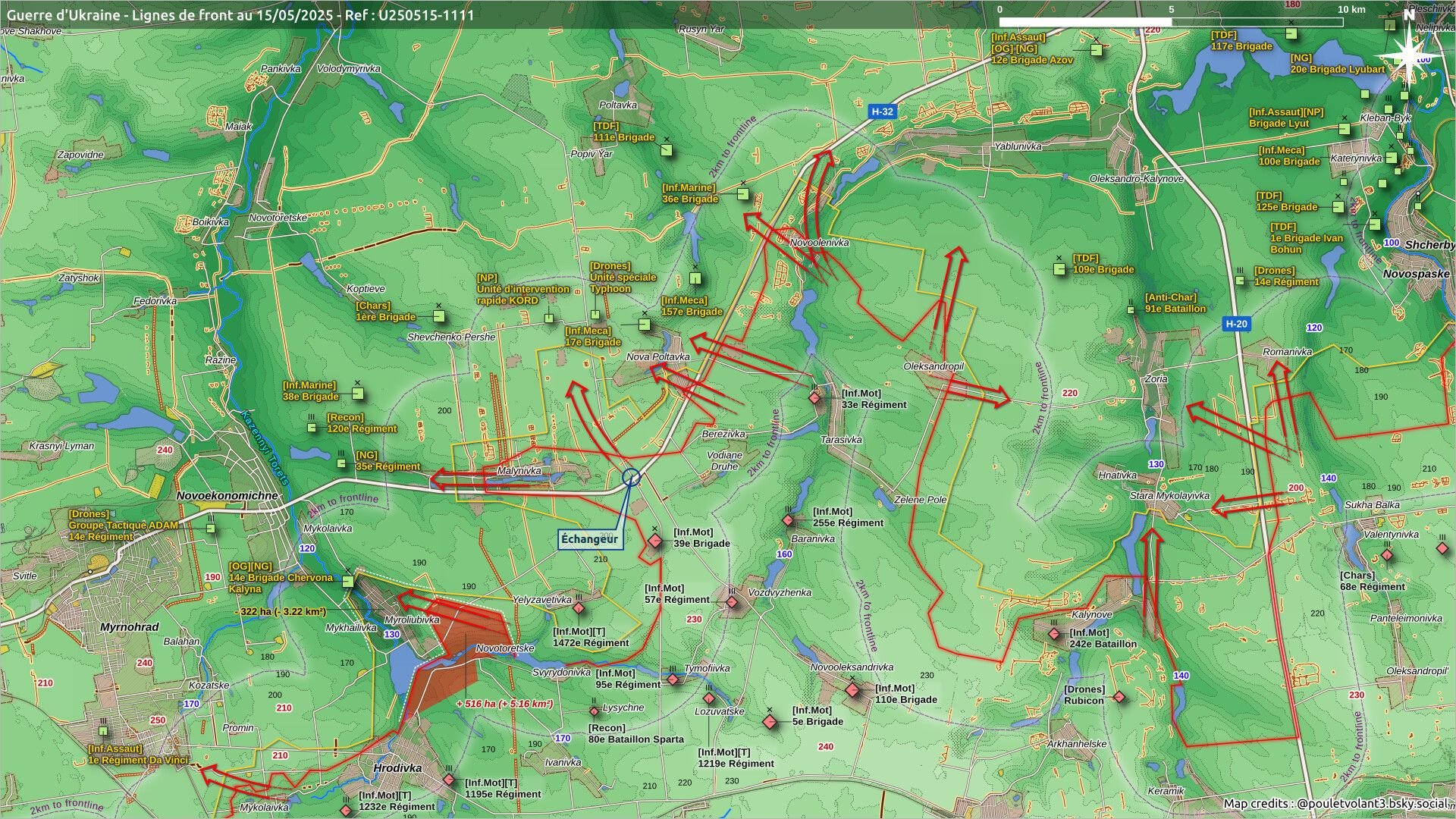
Task: Select the 109e Brigade TDF marker
Action: [x=1059, y=269]
